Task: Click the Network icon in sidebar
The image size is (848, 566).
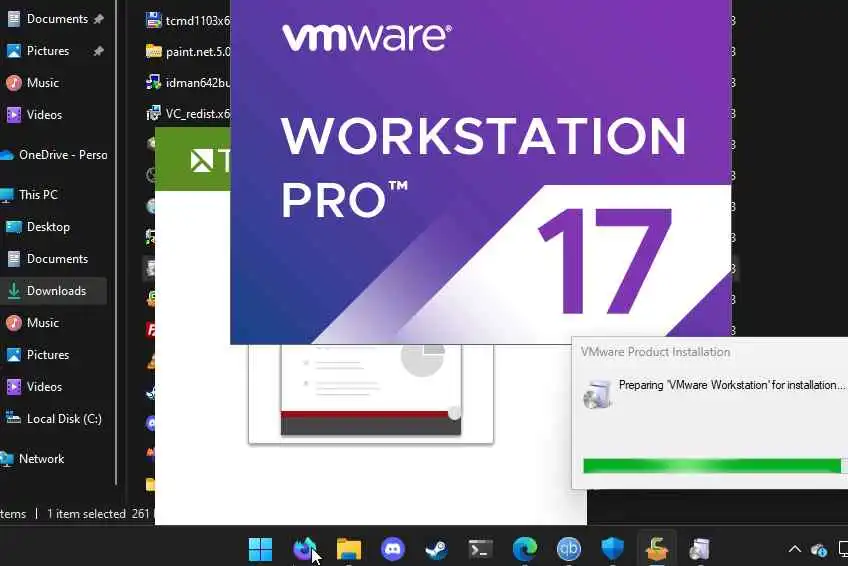Action: (x=6, y=459)
